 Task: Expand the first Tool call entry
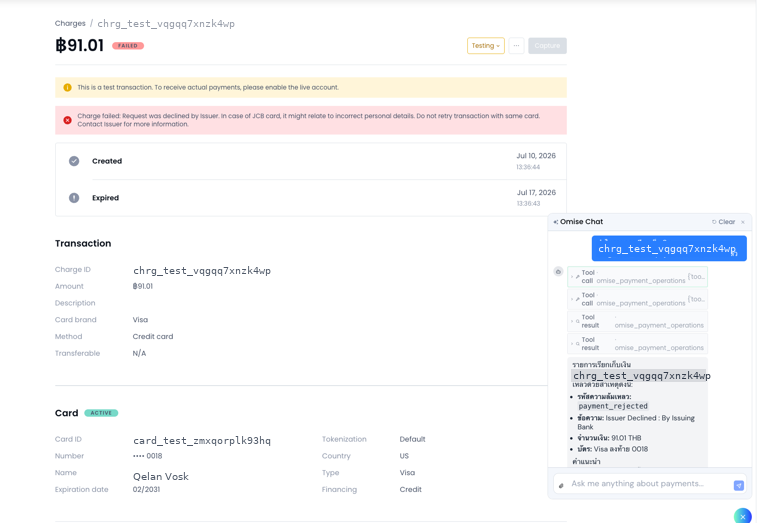[637, 277]
